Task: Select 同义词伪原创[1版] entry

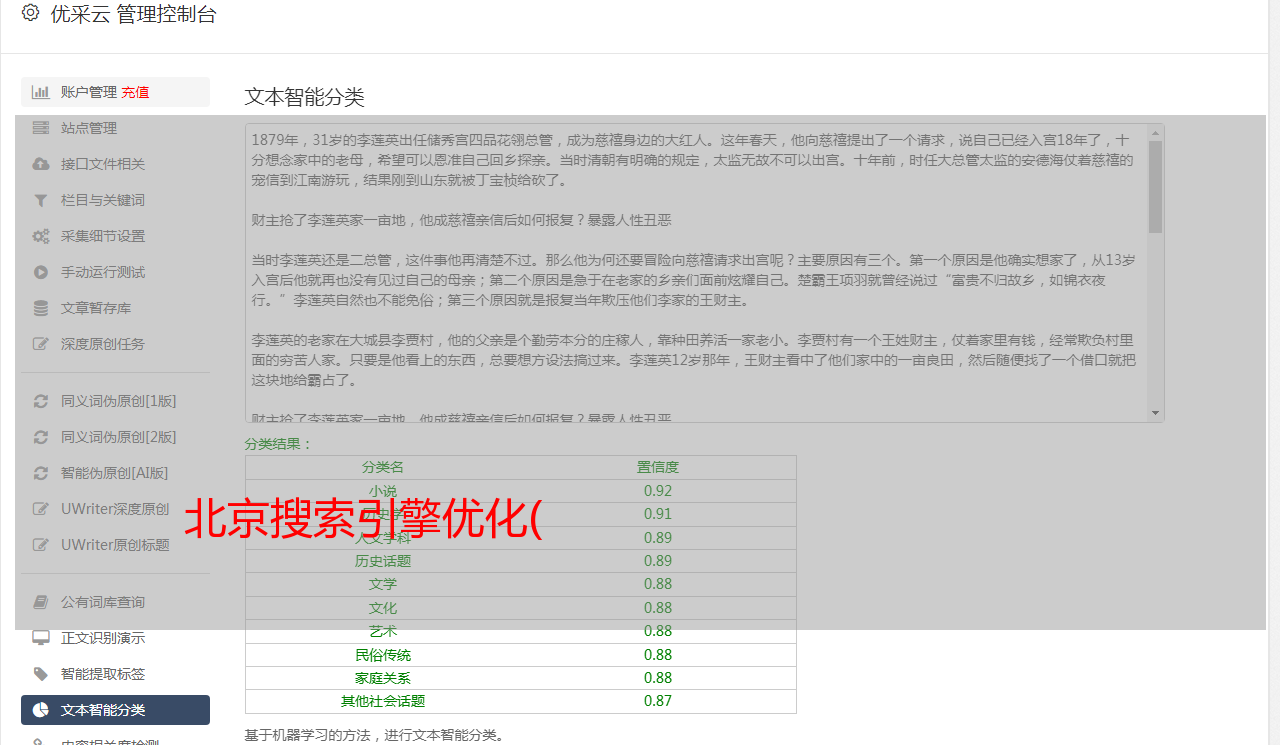Action: [x=115, y=401]
